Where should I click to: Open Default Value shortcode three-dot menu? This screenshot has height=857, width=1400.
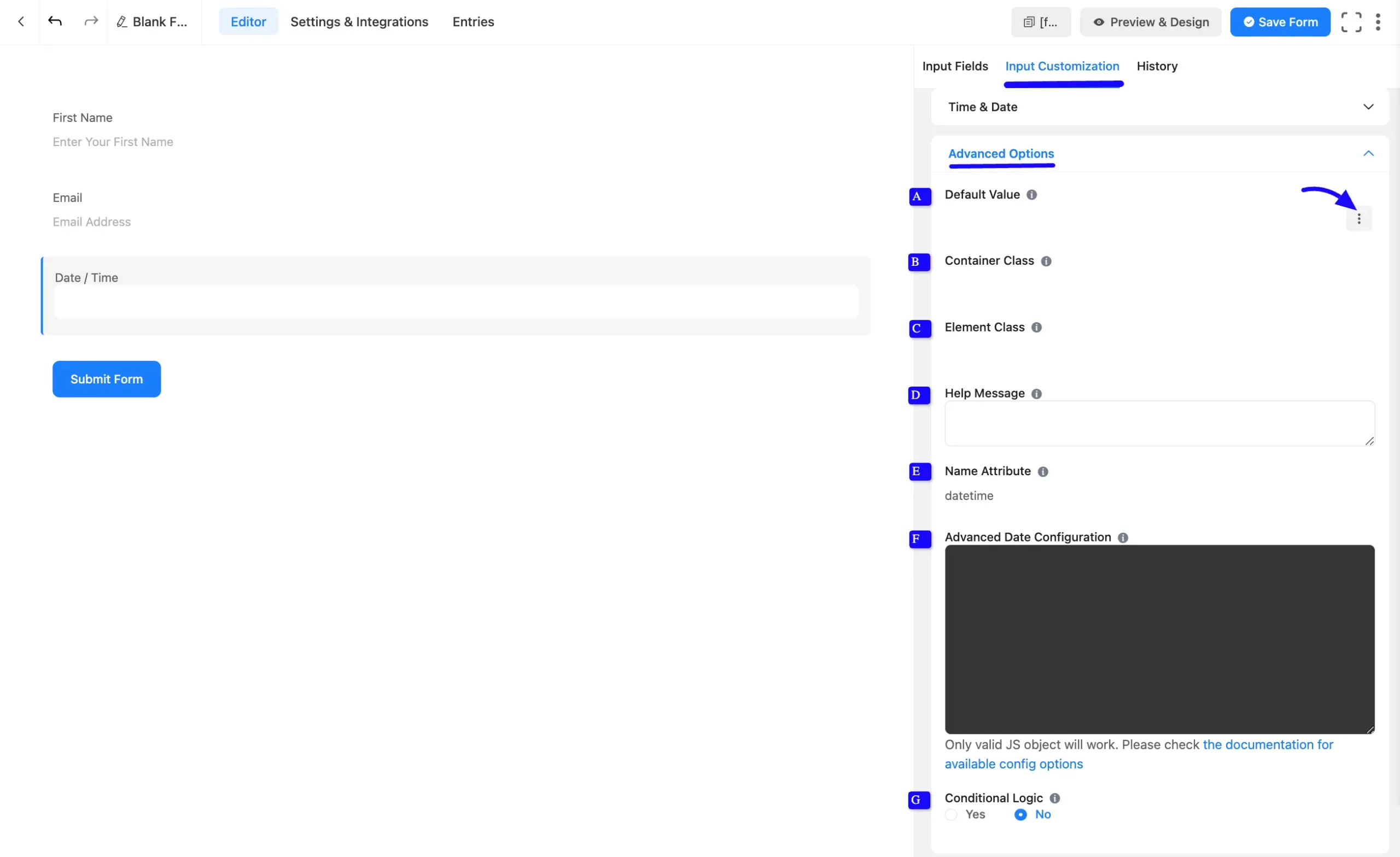[1358, 219]
